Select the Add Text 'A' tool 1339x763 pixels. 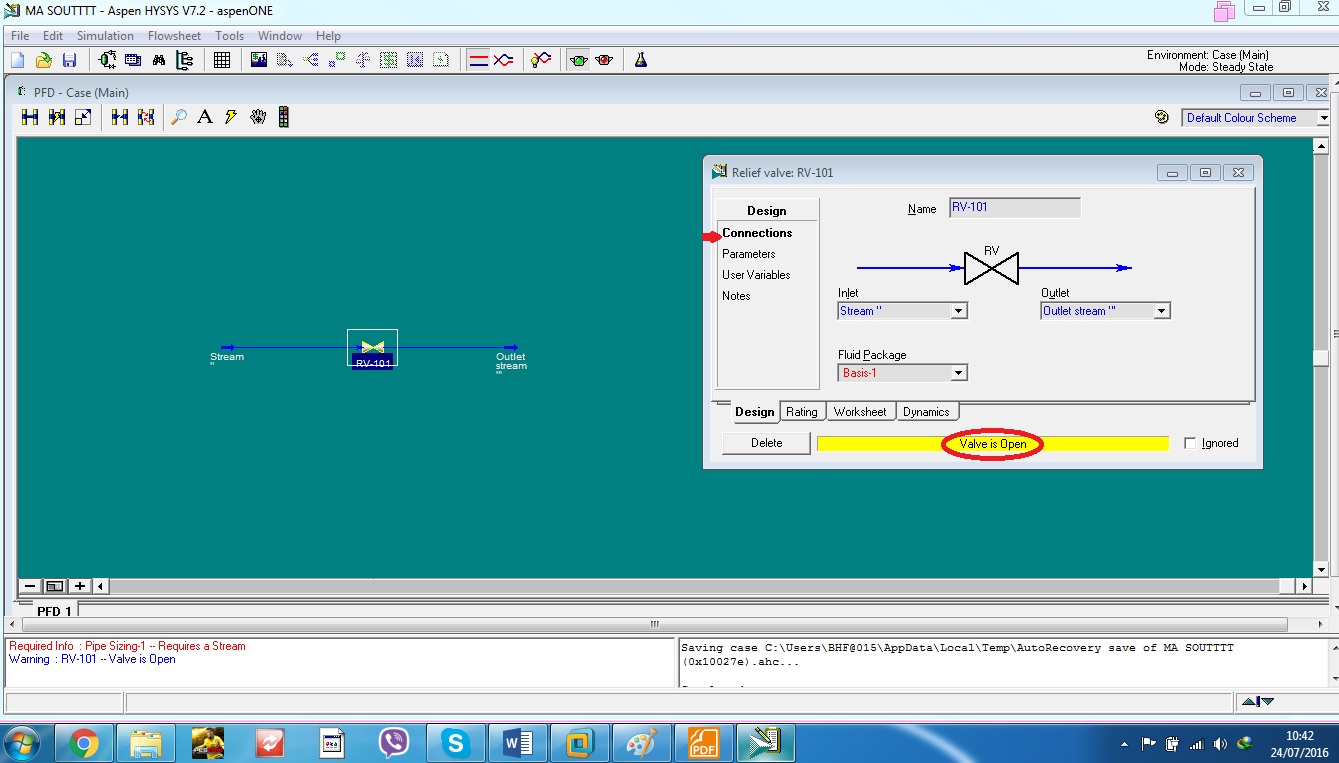pyautogui.click(x=205, y=117)
